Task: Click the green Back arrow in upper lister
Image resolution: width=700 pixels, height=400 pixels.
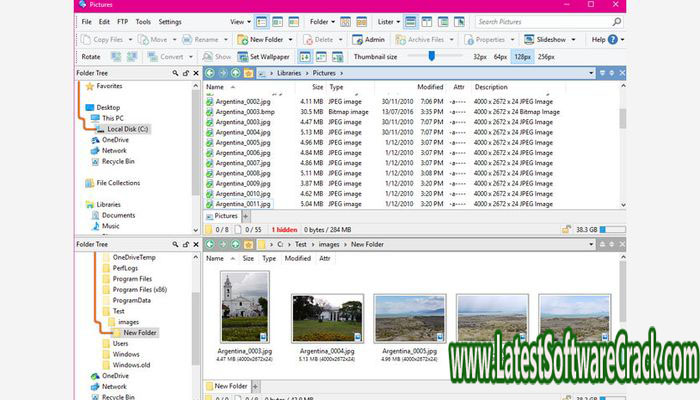Action: coord(210,73)
